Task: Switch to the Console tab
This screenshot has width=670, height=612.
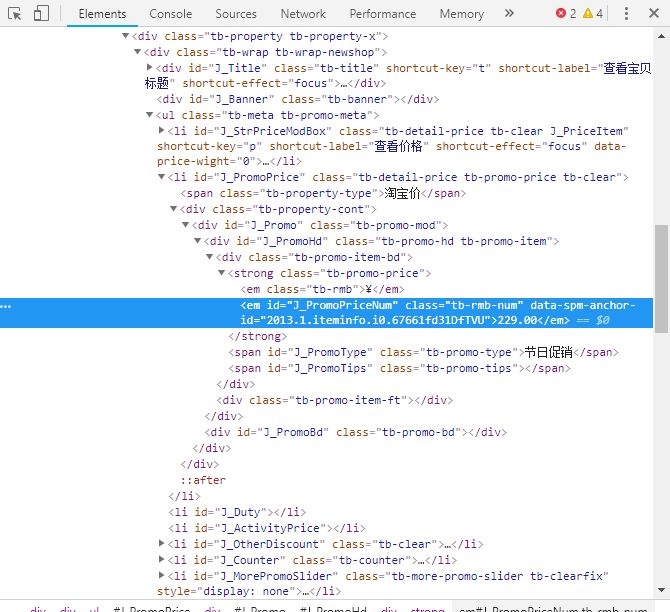Action: point(171,14)
